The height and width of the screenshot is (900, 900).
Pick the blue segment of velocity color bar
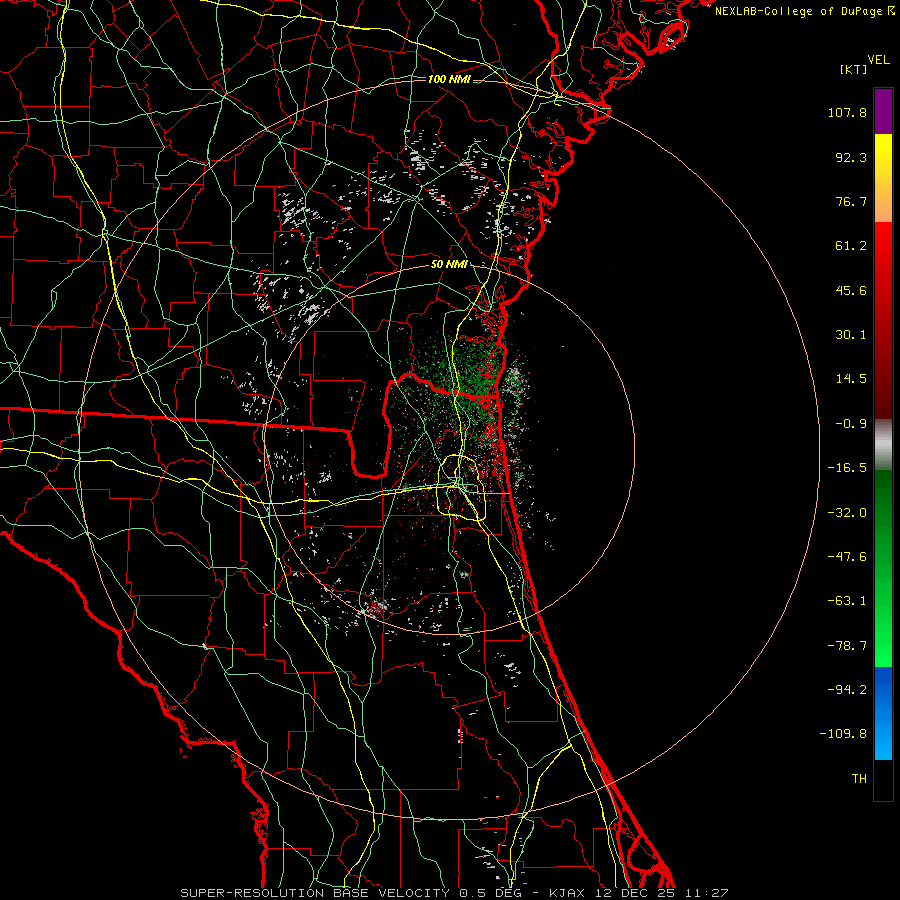[883, 713]
